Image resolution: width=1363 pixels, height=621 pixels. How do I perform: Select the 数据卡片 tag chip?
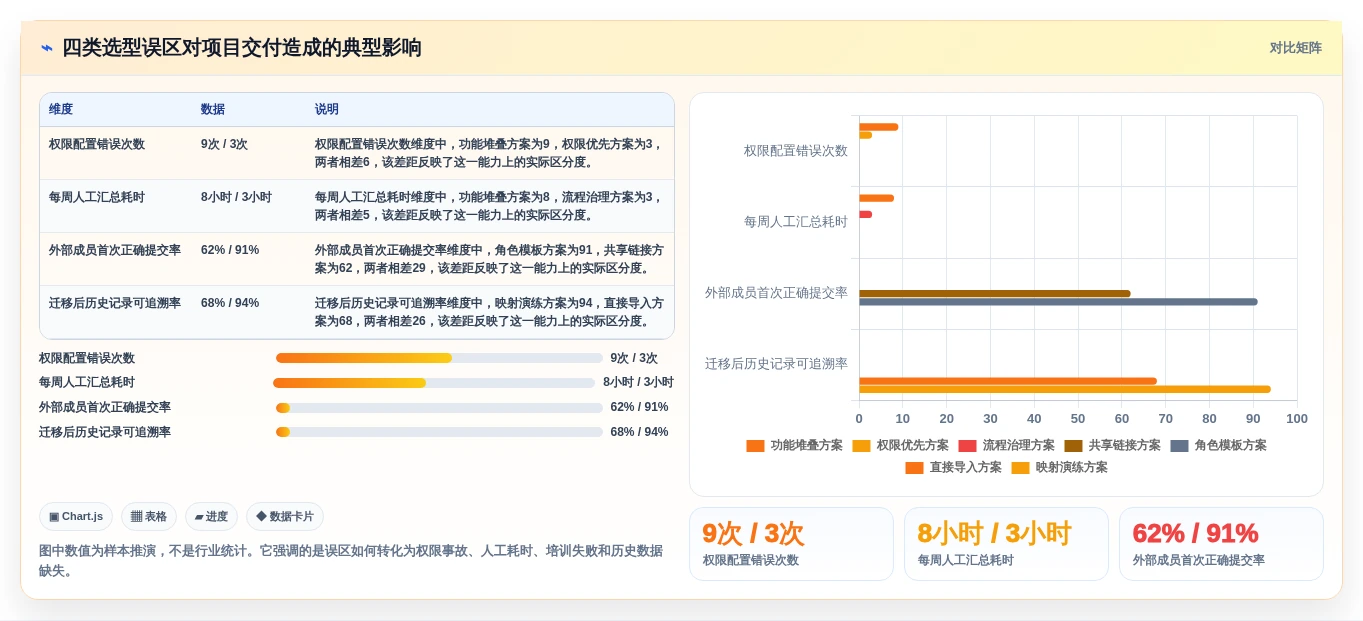pos(285,516)
